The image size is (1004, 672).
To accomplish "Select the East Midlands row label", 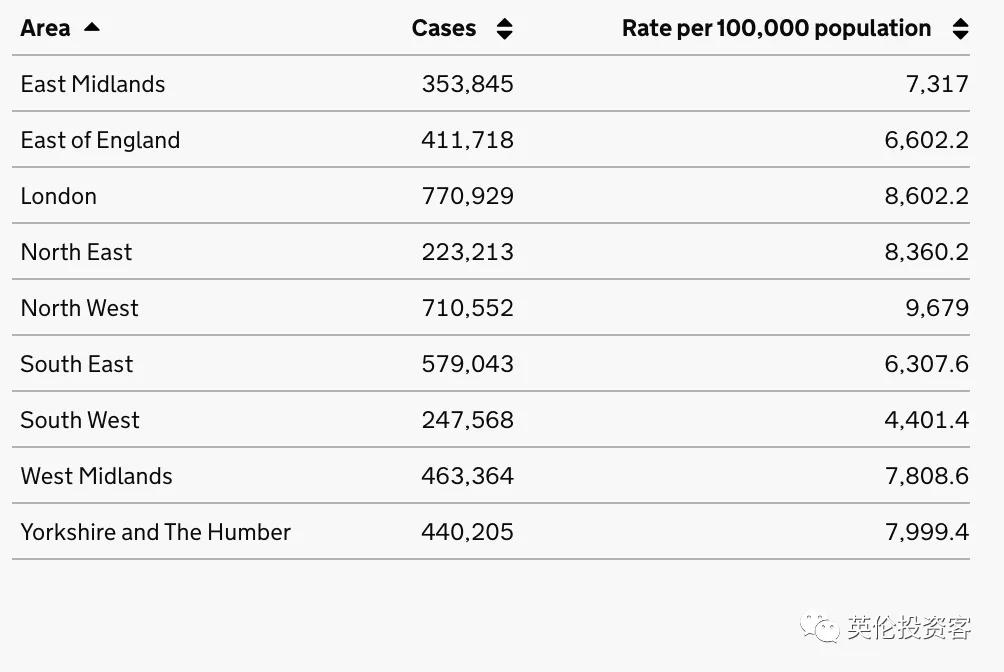I will 93,84.
